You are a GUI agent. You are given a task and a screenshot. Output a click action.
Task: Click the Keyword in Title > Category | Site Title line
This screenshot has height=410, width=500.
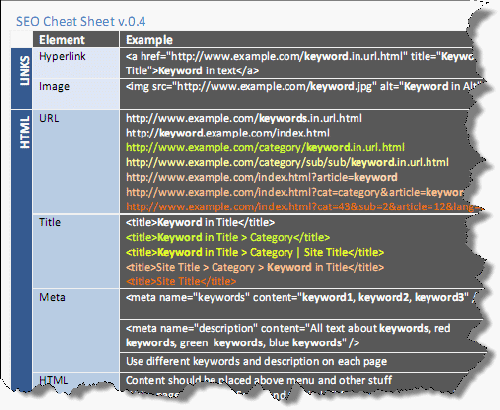click(255, 252)
